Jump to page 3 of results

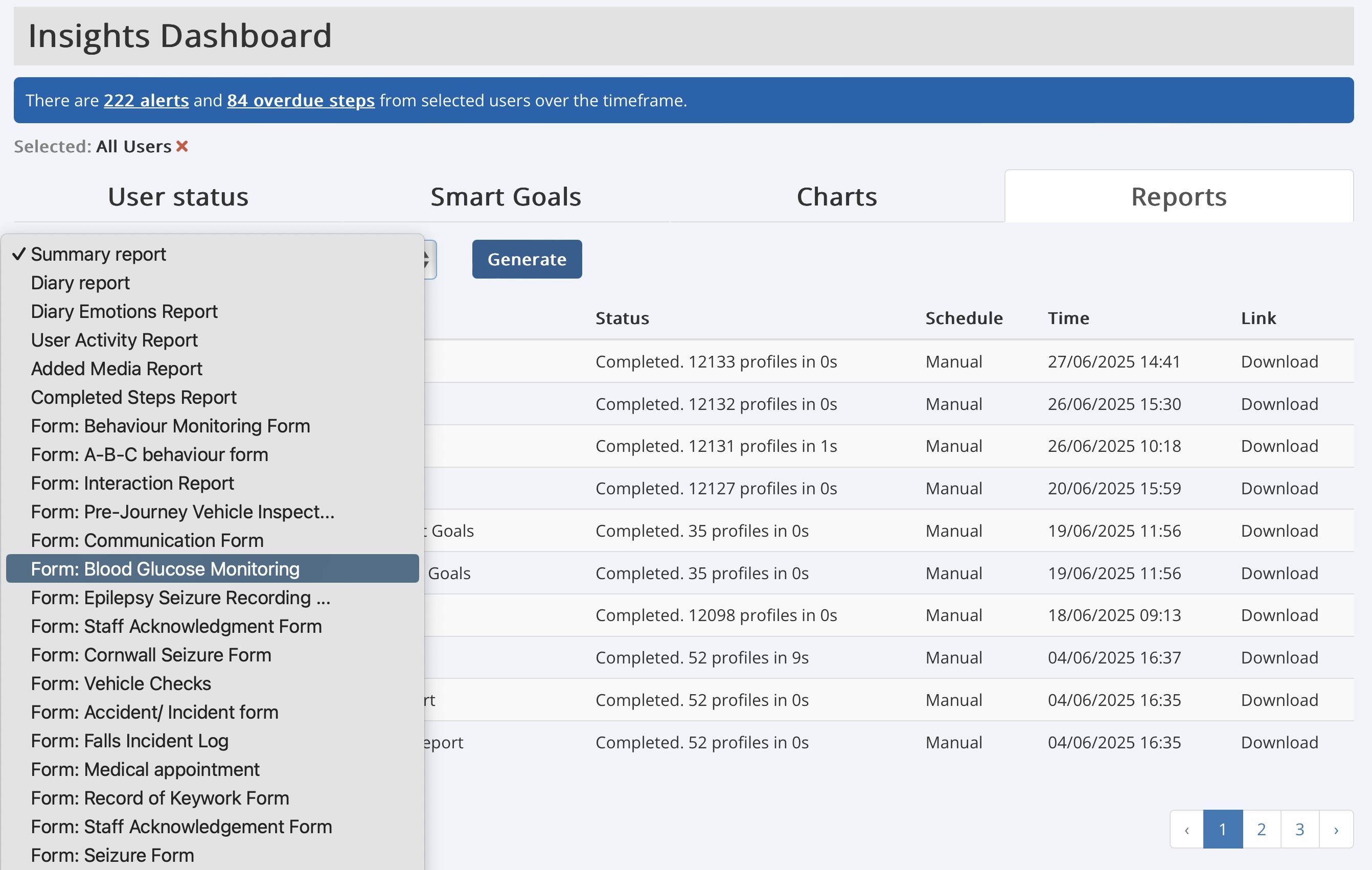coord(1299,830)
